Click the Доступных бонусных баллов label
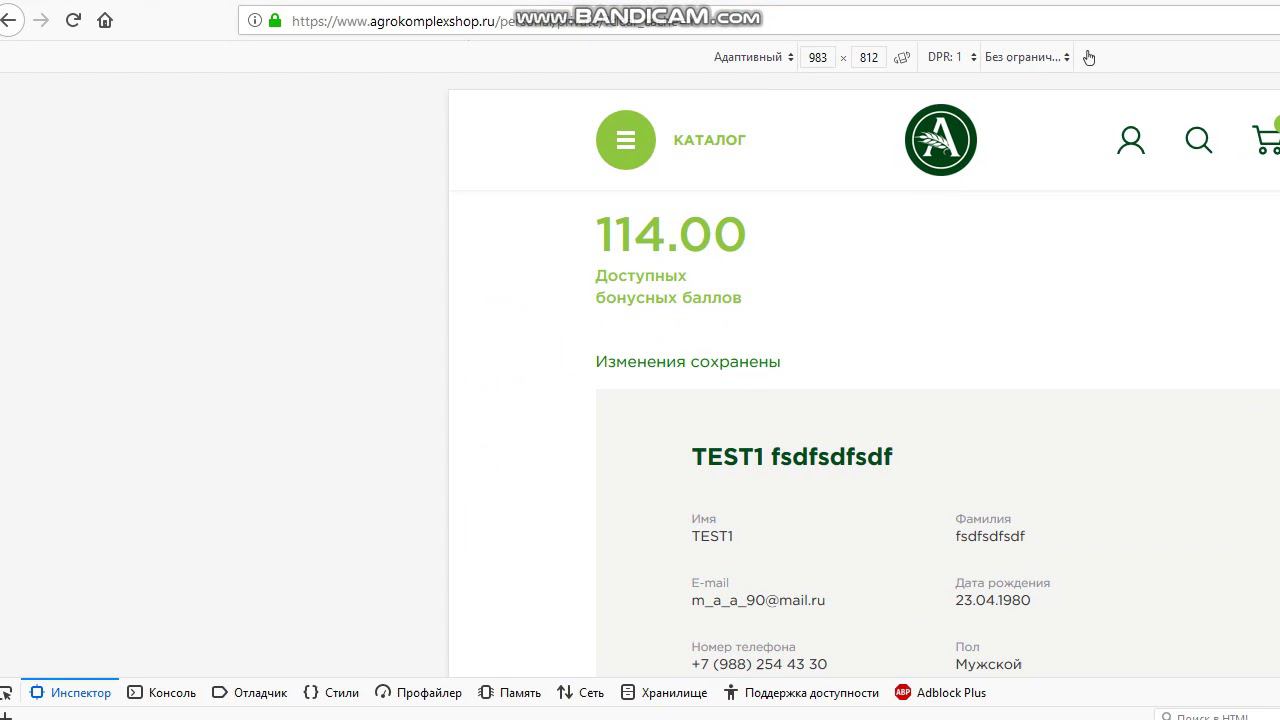 pyautogui.click(x=668, y=286)
